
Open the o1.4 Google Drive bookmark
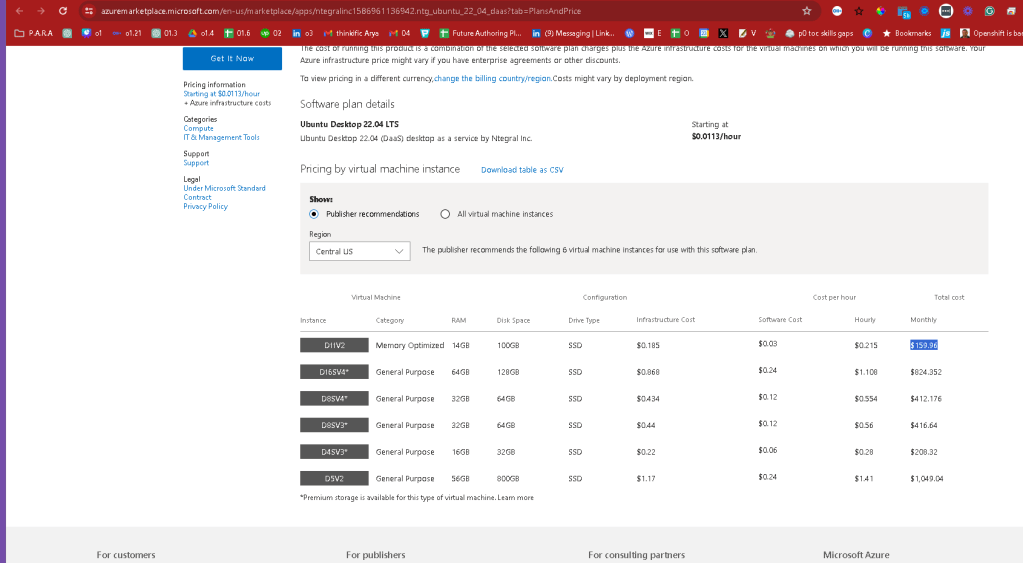[201, 33]
